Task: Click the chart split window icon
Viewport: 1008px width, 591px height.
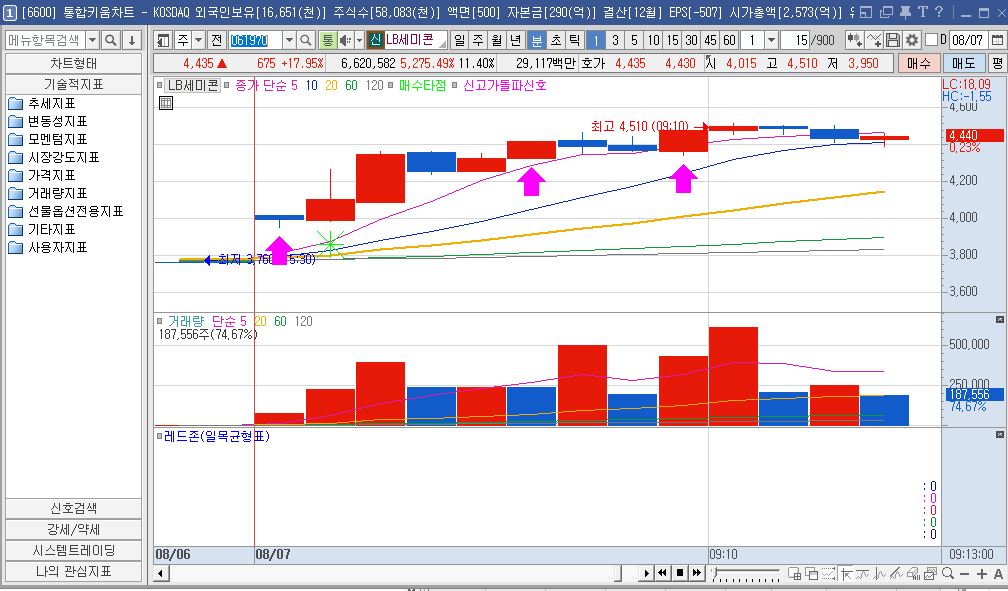Action: click(x=795, y=573)
